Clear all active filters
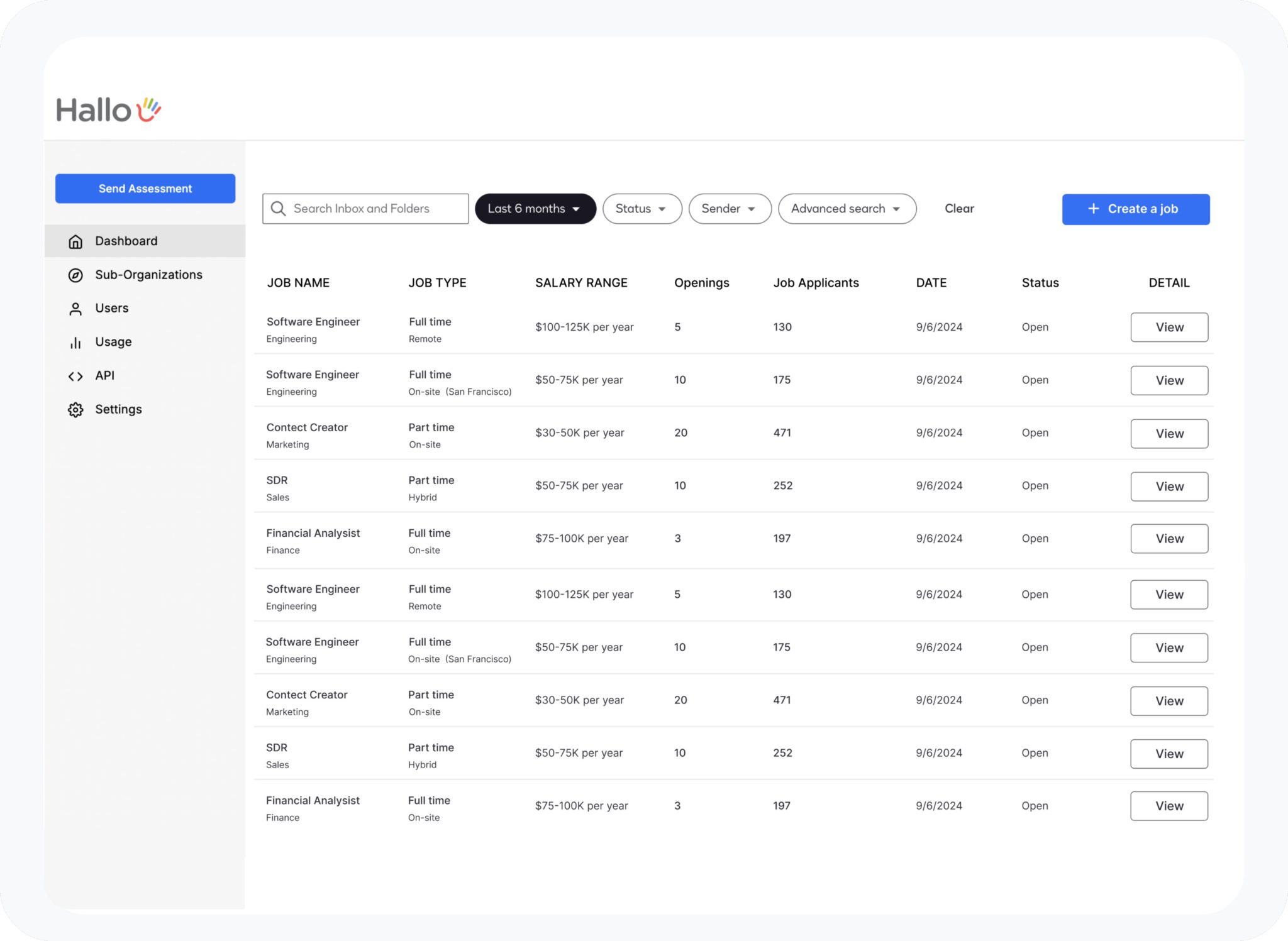This screenshot has width=1288, height=941. tap(958, 208)
